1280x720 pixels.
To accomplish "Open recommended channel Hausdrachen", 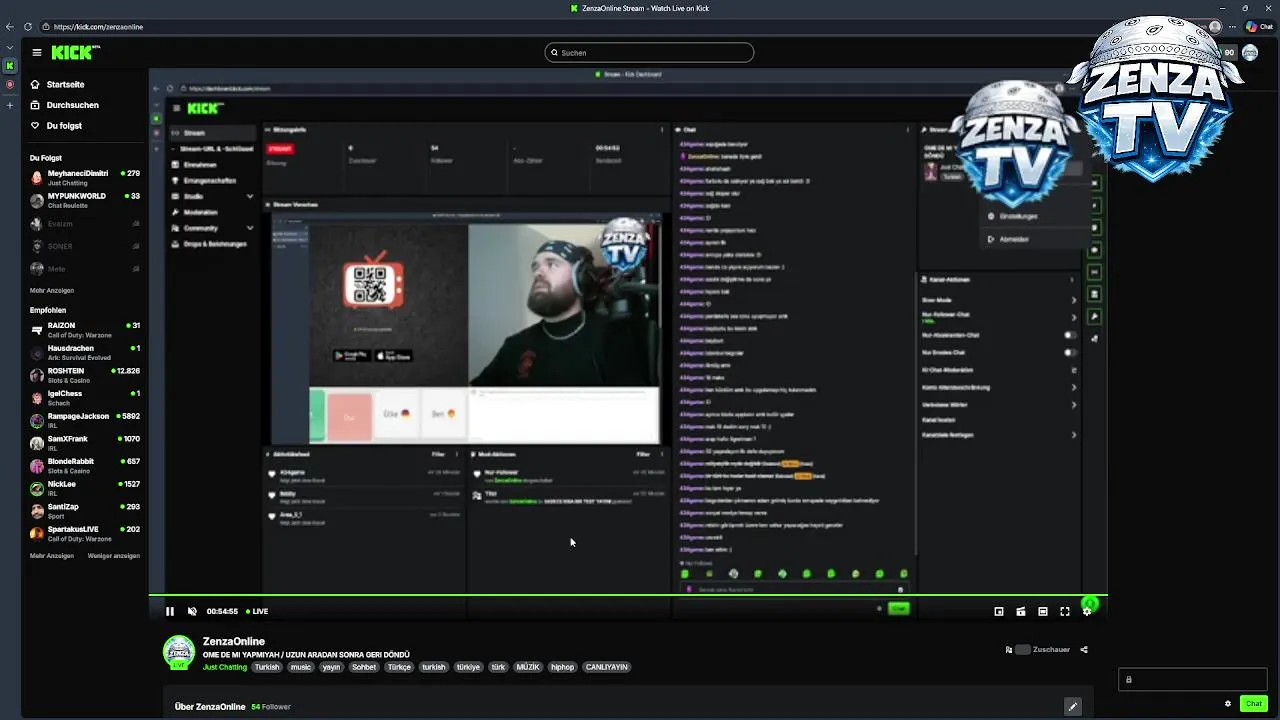I will pos(85,352).
